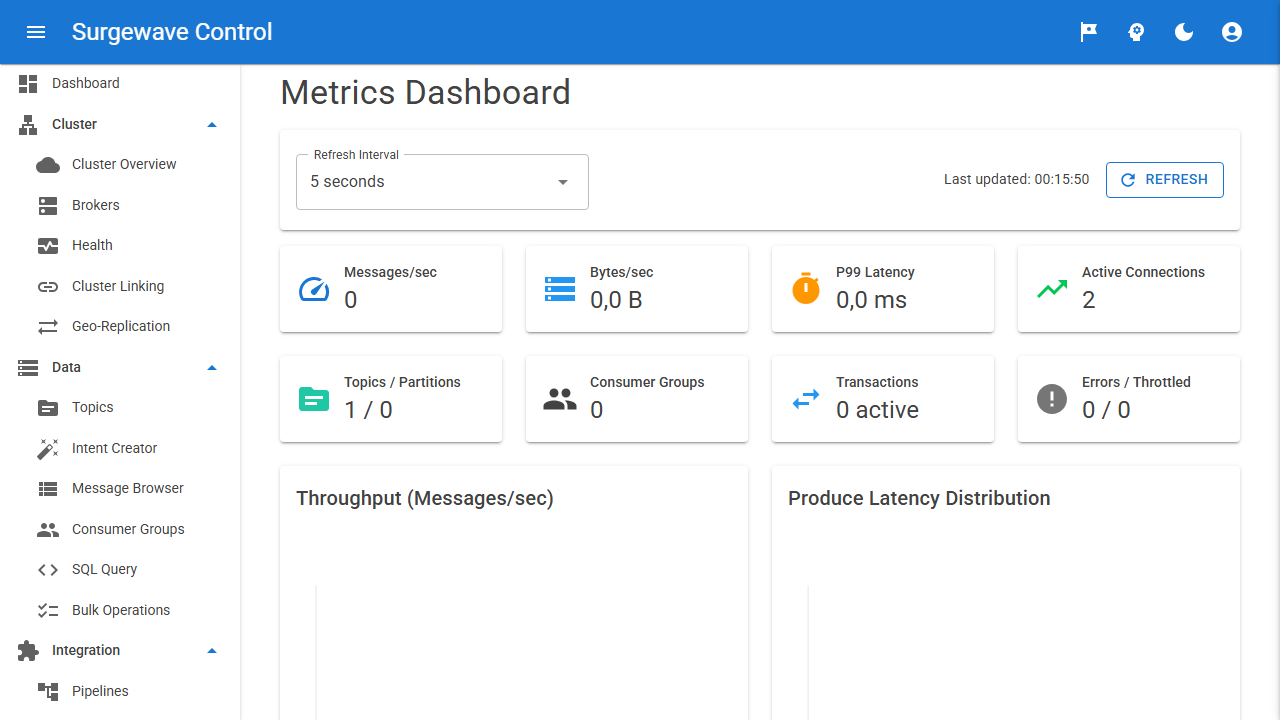Image resolution: width=1280 pixels, height=720 pixels.
Task: Toggle dark mode moon icon
Action: 1184,32
